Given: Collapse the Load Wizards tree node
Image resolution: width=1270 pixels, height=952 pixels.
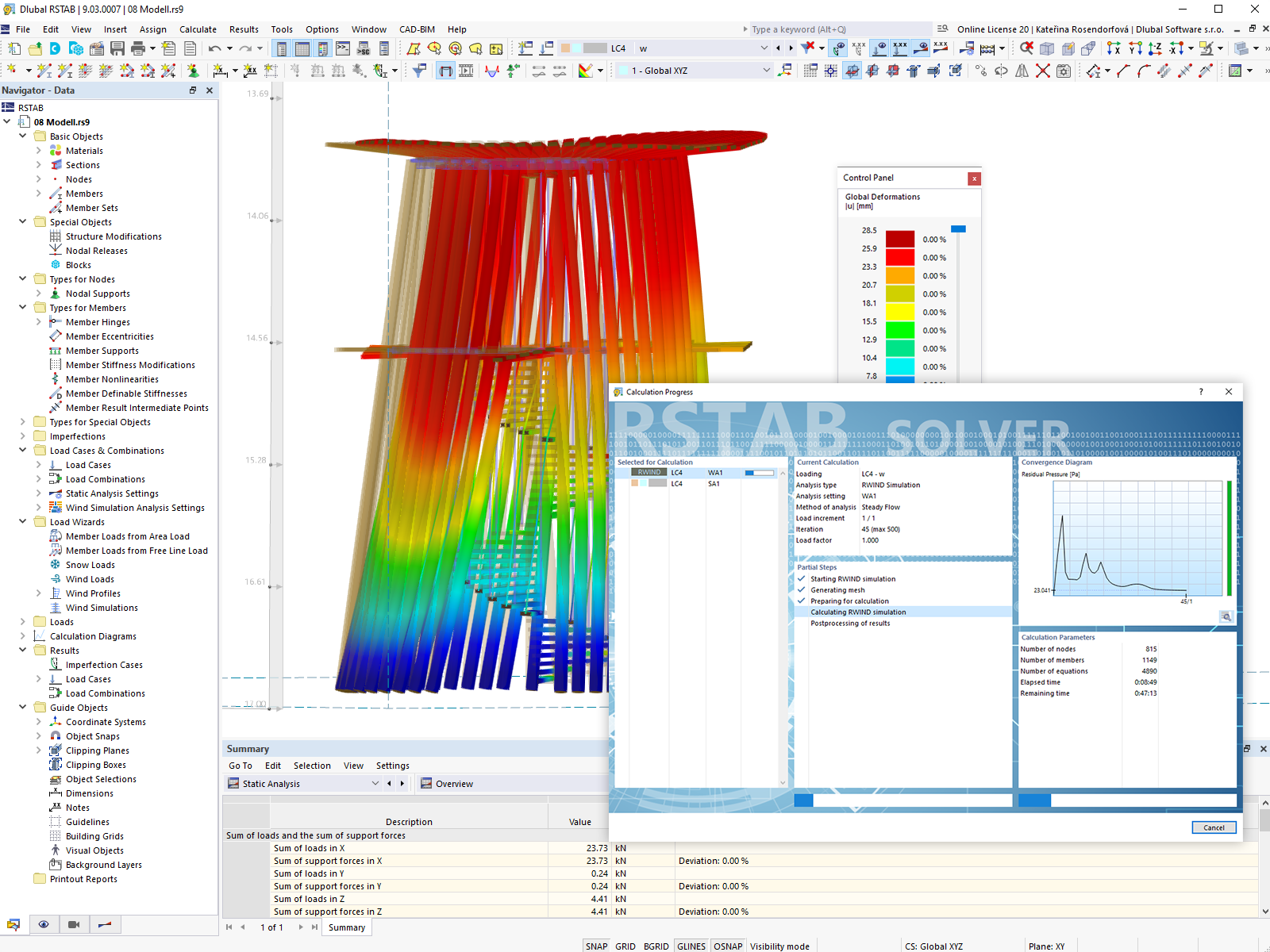Looking at the screenshot, I should click(x=22, y=522).
